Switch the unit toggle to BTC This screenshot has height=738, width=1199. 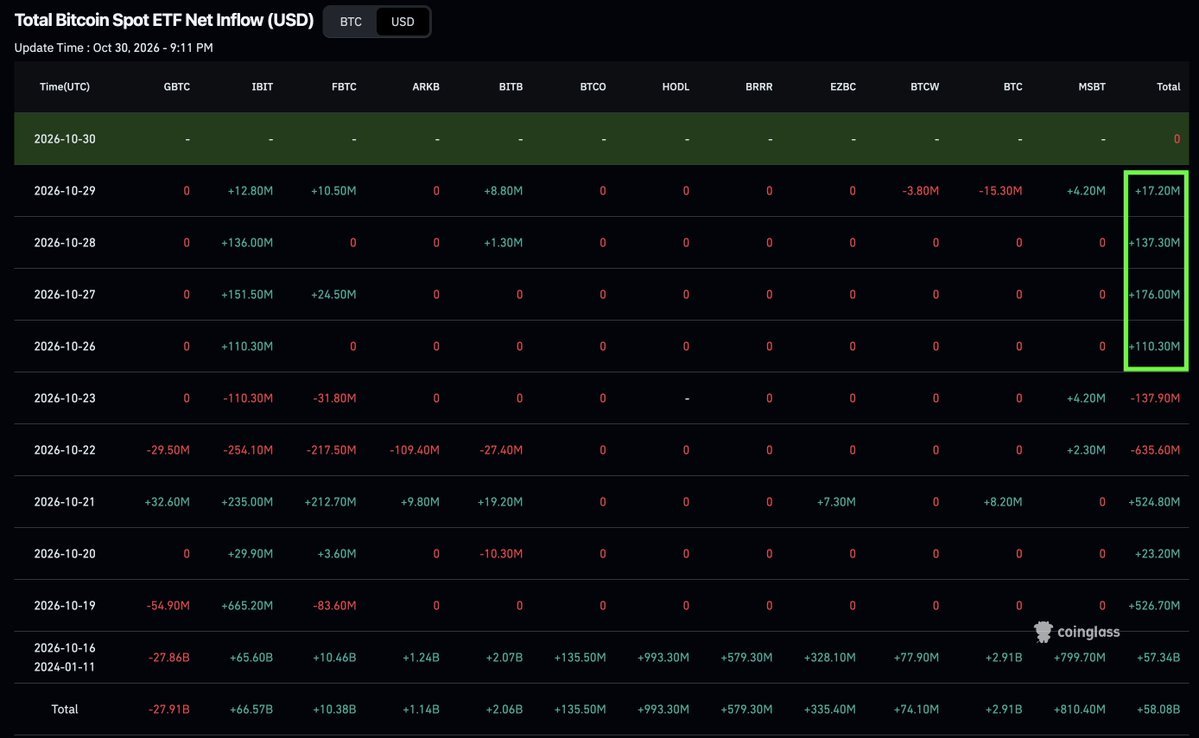[351, 21]
